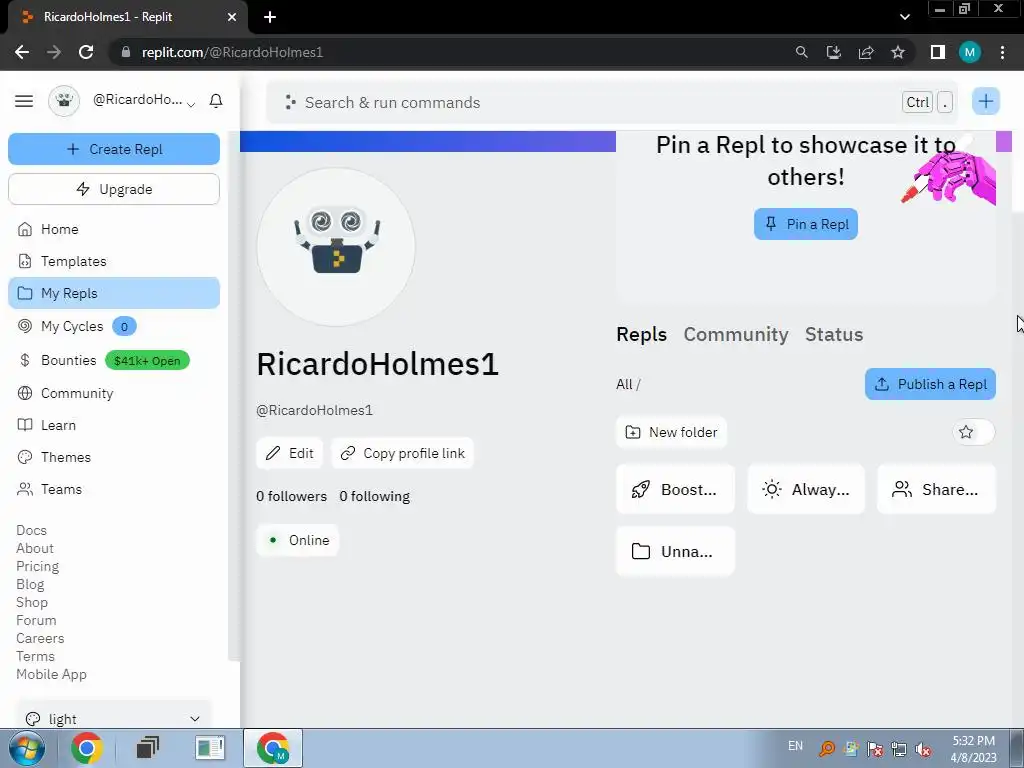Click the All breadcrumb link
Screen dimensions: 1024x768
pyautogui.click(x=624, y=384)
